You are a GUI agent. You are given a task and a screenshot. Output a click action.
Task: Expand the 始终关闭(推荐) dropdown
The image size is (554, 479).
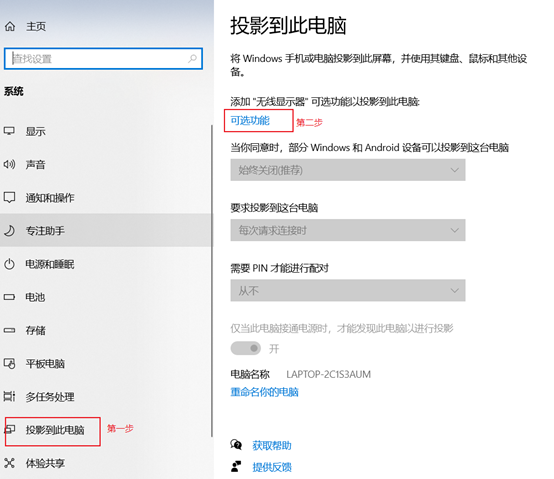(x=348, y=170)
